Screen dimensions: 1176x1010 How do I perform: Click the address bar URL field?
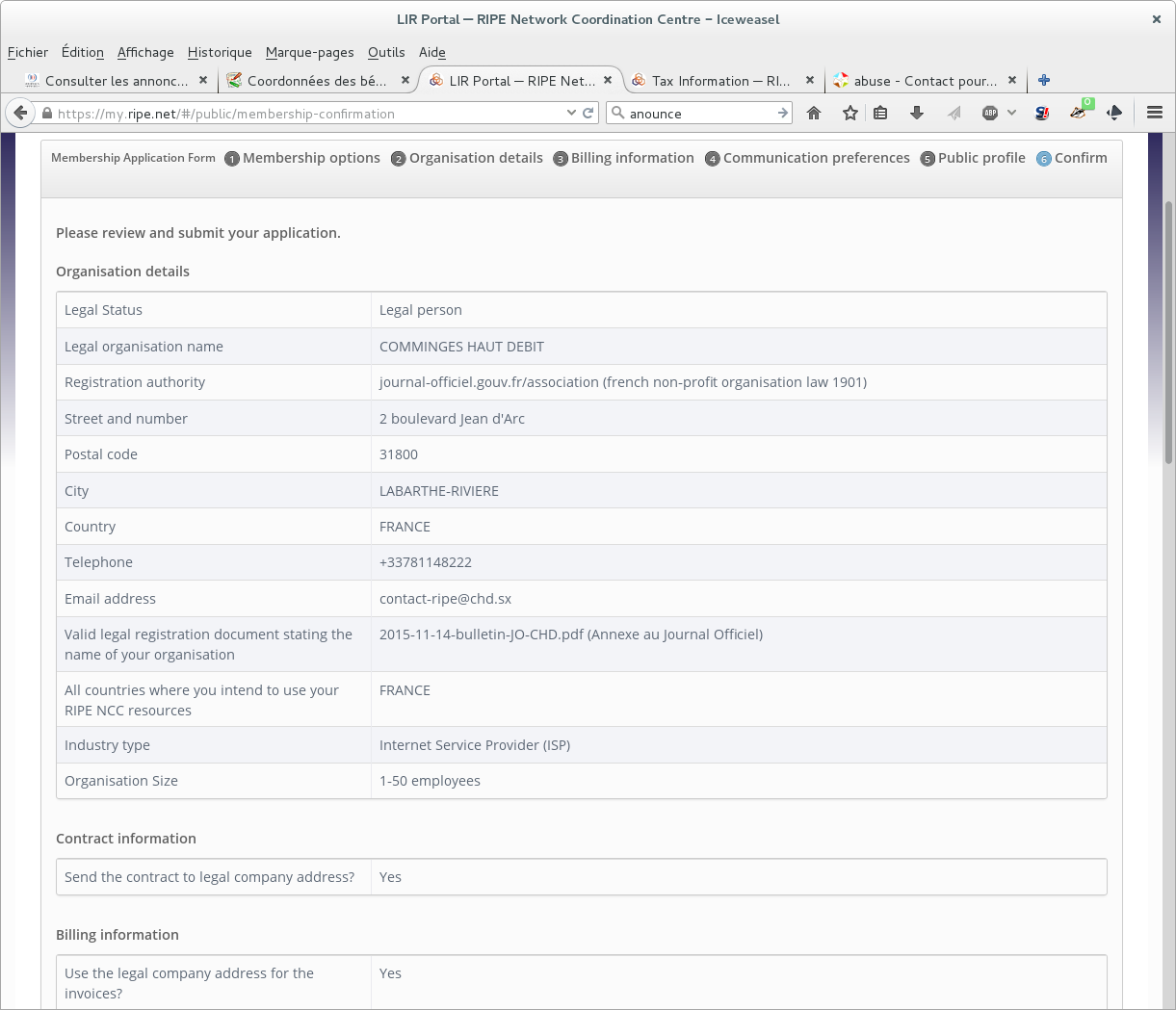[x=308, y=114]
